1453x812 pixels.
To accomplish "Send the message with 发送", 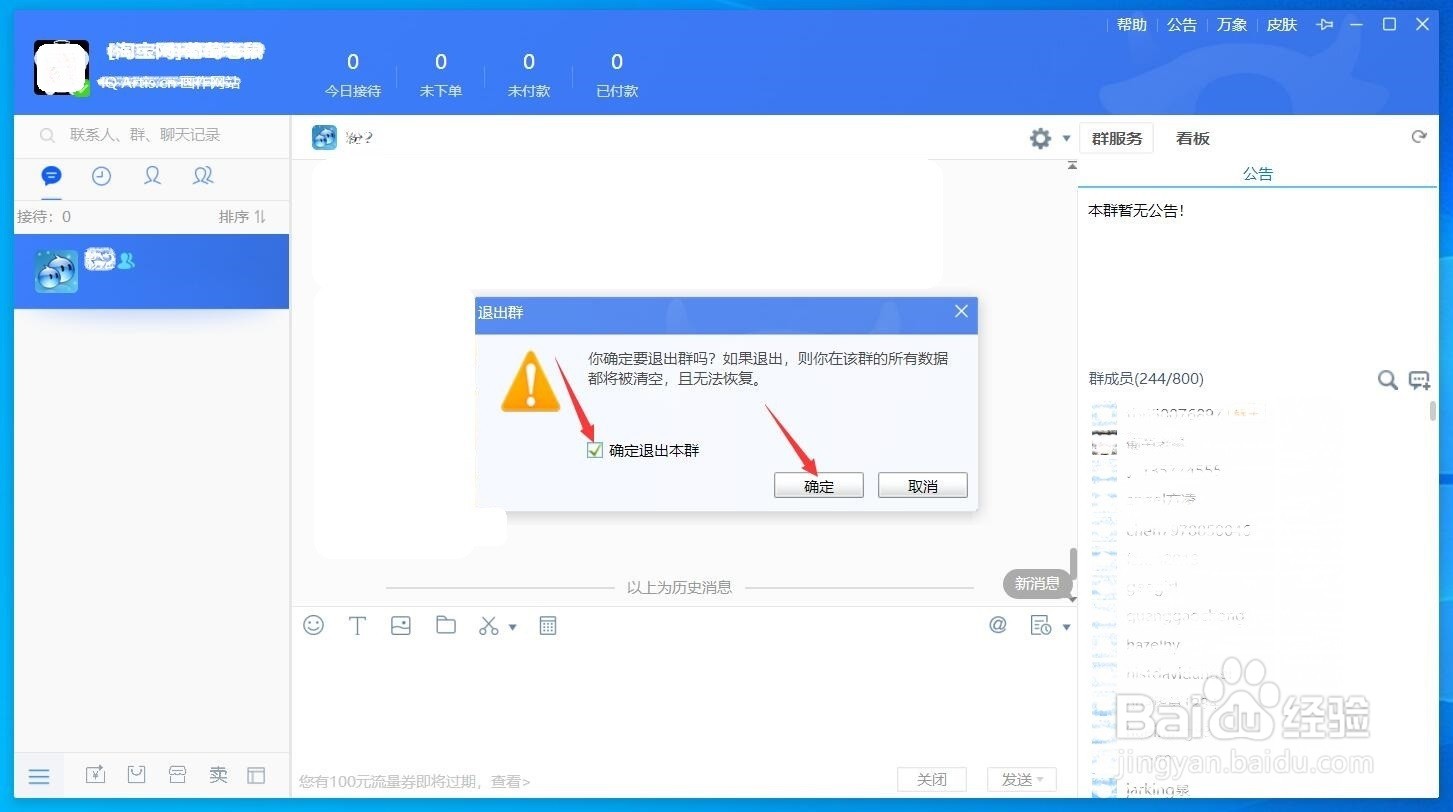I will click(x=1016, y=779).
